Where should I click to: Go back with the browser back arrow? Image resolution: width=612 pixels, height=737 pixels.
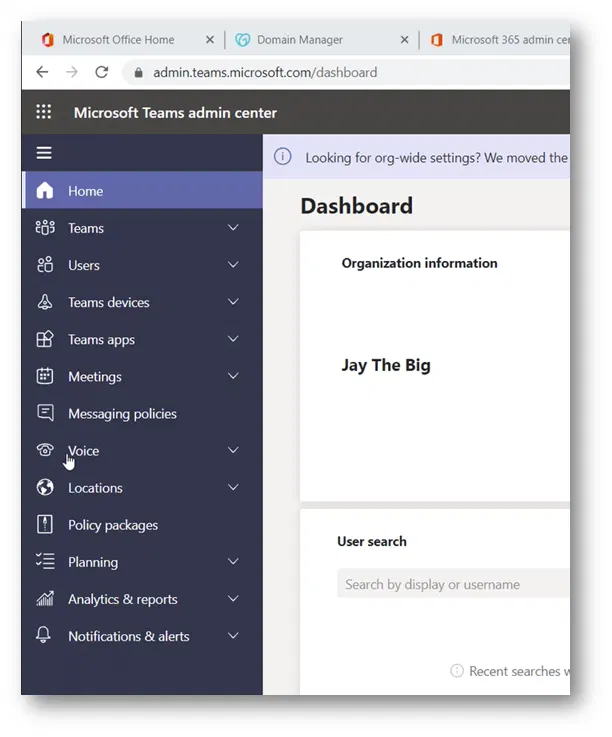click(41, 72)
